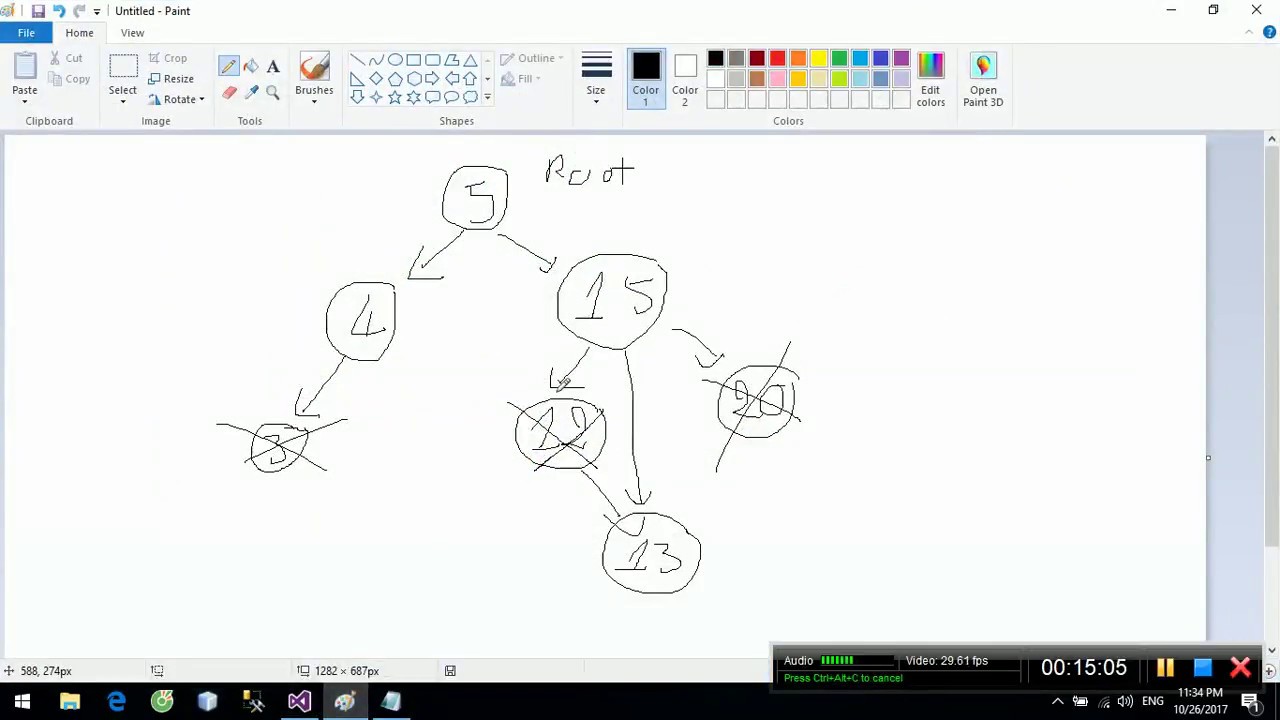
Task: Click the rectangular Select tool
Action: (x=123, y=68)
